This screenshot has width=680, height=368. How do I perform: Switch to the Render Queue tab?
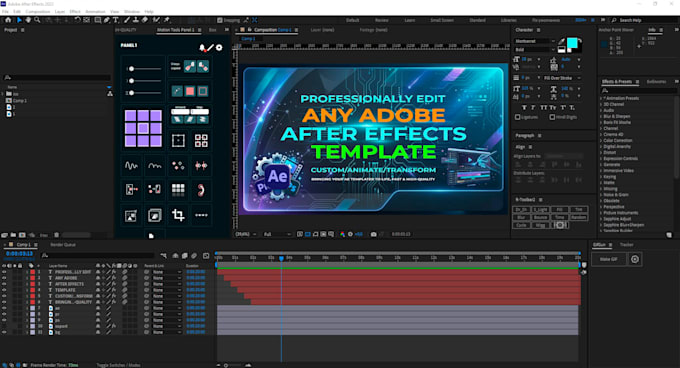[63, 245]
